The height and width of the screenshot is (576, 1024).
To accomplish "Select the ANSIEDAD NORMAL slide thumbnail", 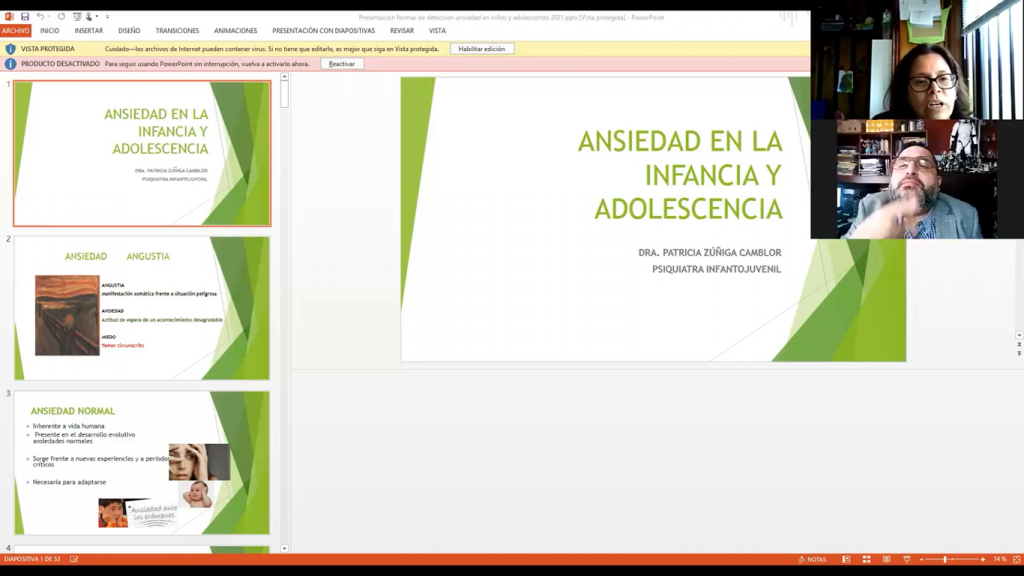I will coord(142,462).
